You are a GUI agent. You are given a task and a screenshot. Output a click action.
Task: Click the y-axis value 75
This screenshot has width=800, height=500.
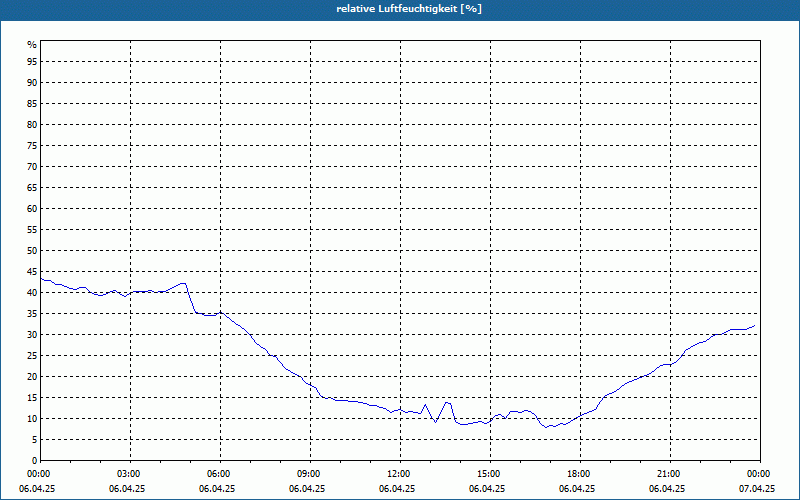pyautogui.click(x=32, y=146)
